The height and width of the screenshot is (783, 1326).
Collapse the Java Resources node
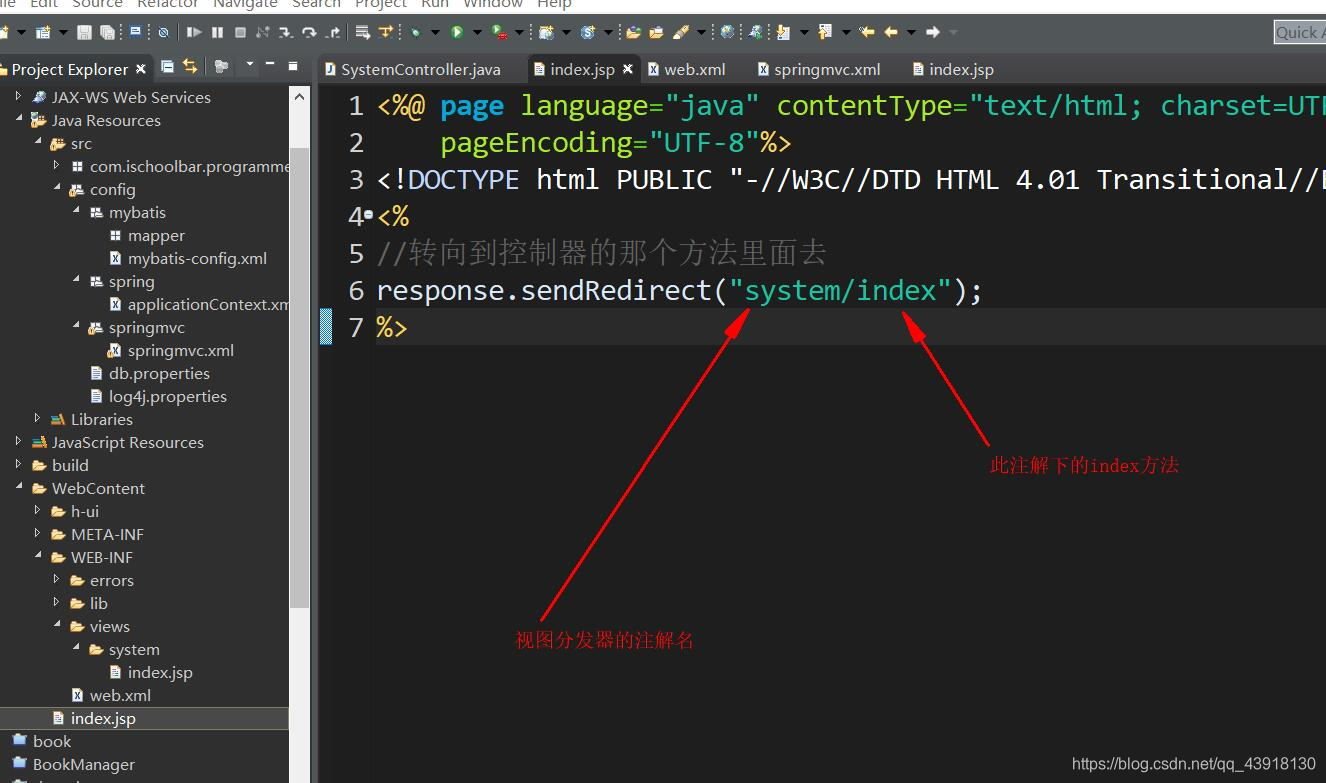click(18, 120)
